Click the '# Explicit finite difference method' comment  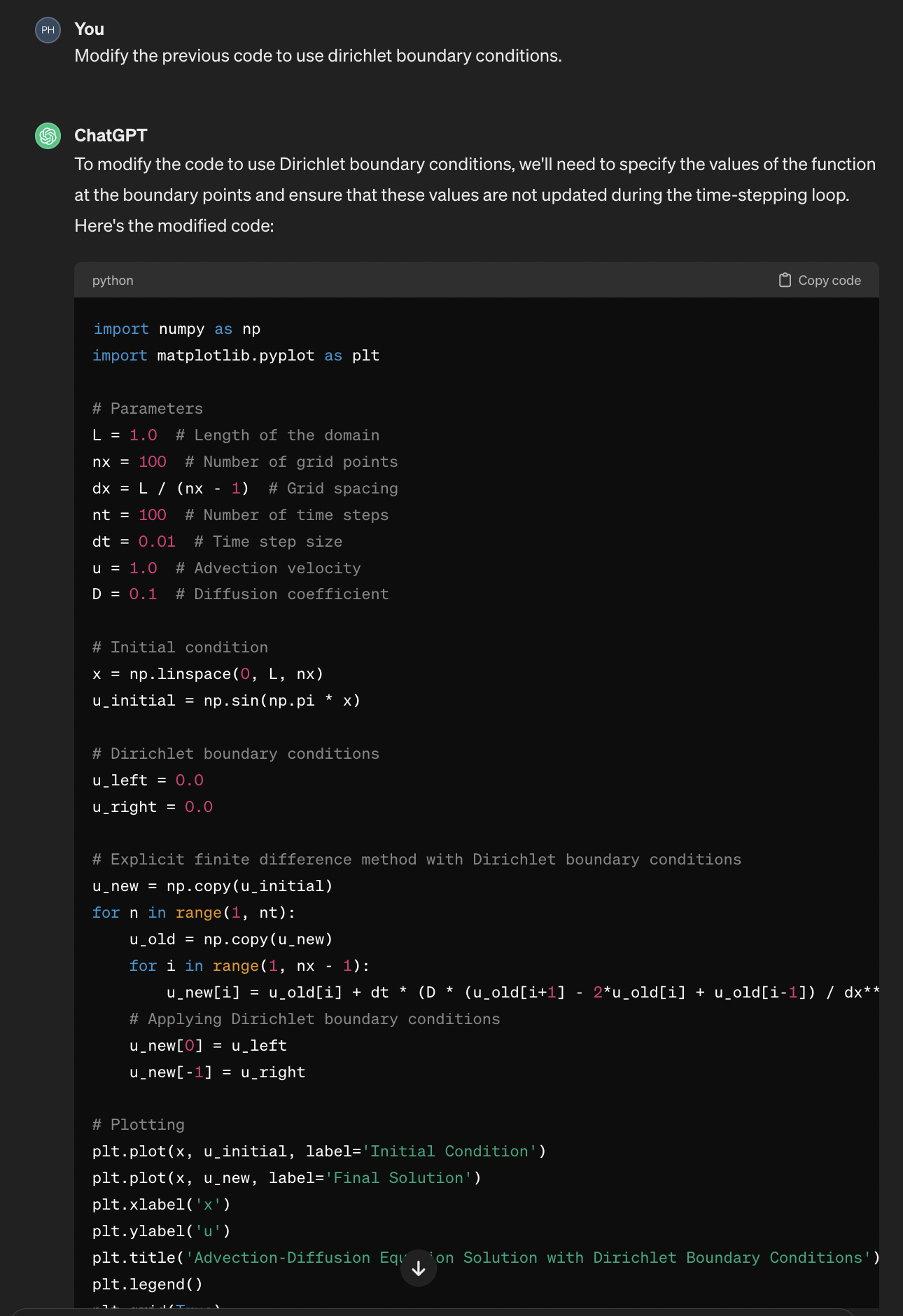pos(416,860)
